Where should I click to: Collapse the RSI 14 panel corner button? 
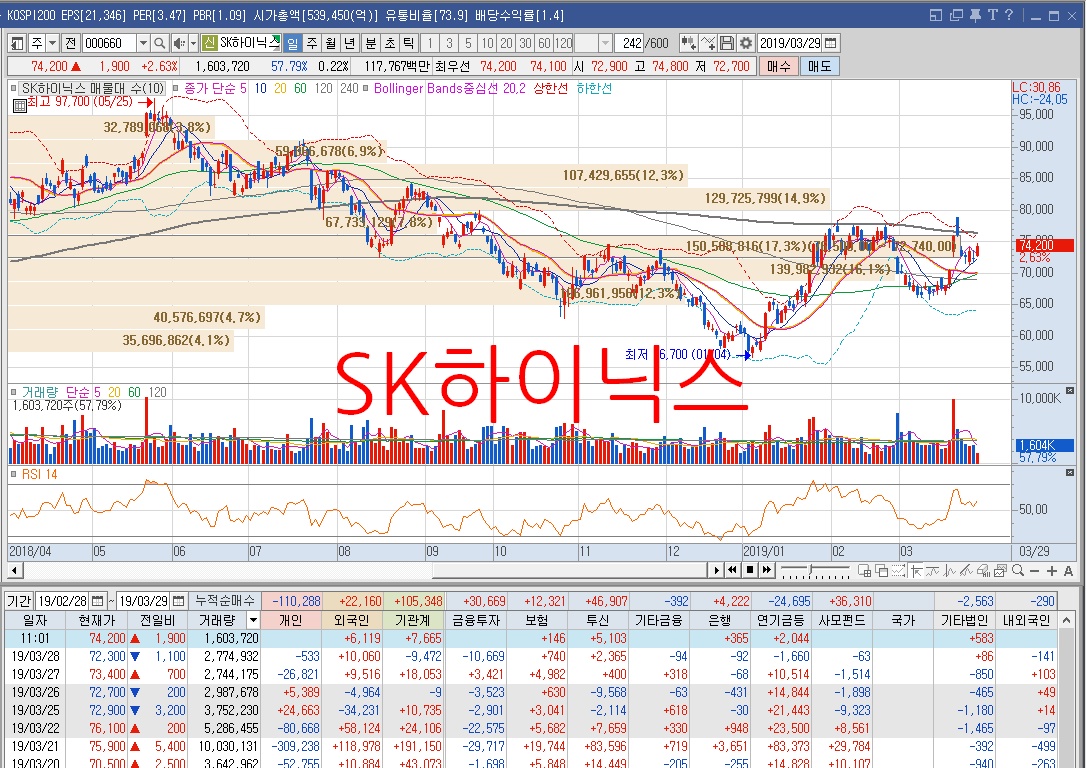[1070, 472]
